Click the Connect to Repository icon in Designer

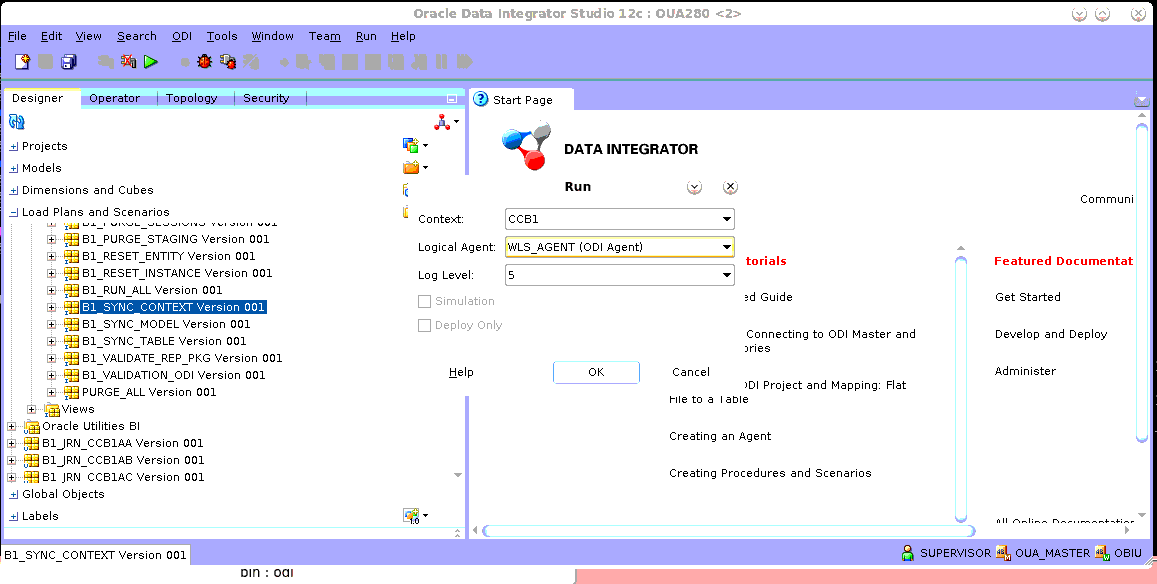click(x=16, y=121)
